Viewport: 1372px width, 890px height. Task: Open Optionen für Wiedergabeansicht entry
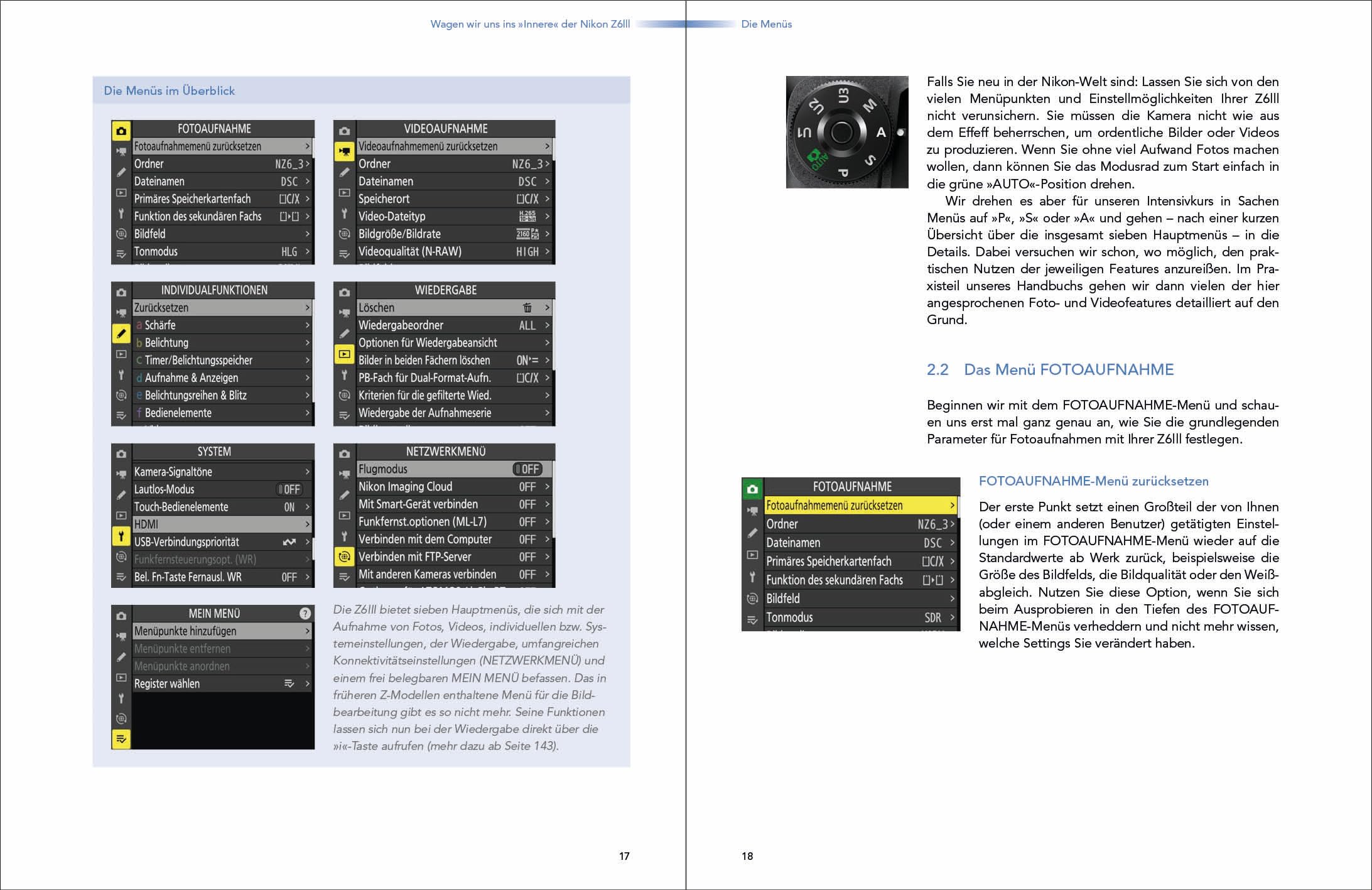[x=455, y=343]
